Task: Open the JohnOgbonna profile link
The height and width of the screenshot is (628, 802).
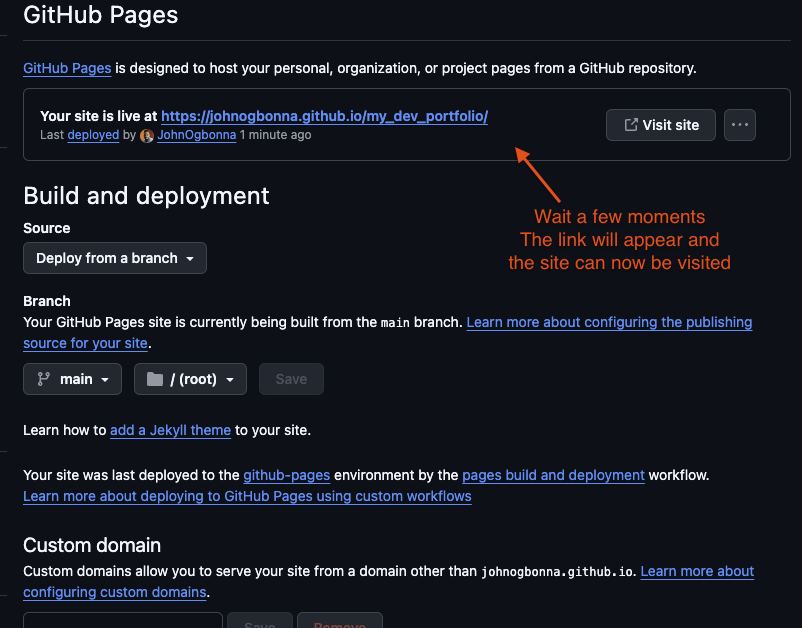Action: pyautogui.click(x=196, y=135)
